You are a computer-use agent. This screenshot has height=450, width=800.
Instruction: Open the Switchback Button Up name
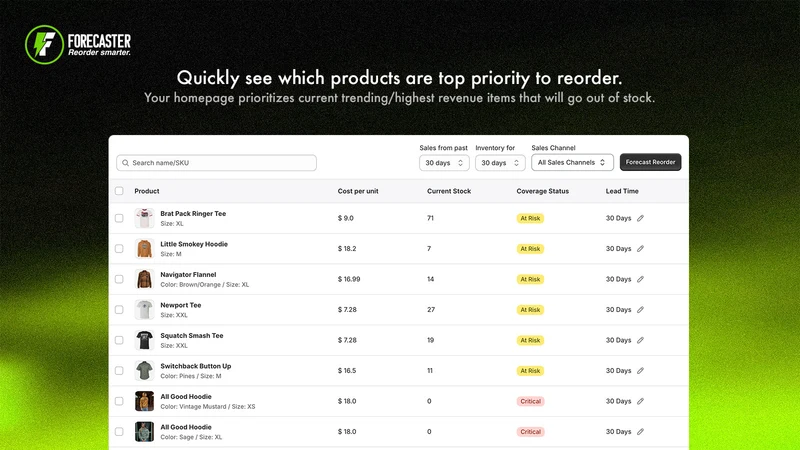coord(196,366)
